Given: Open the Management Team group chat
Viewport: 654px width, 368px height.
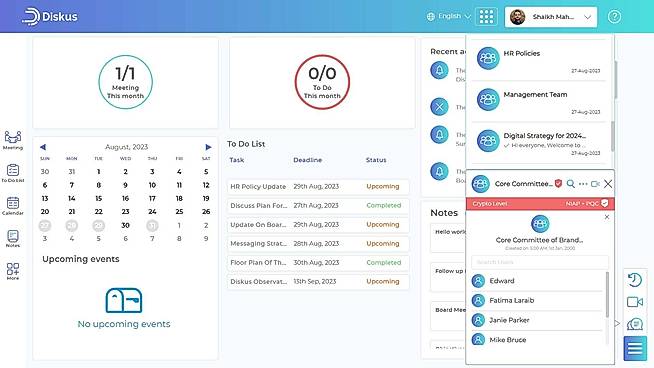Looking at the screenshot, I should tap(539, 101).
